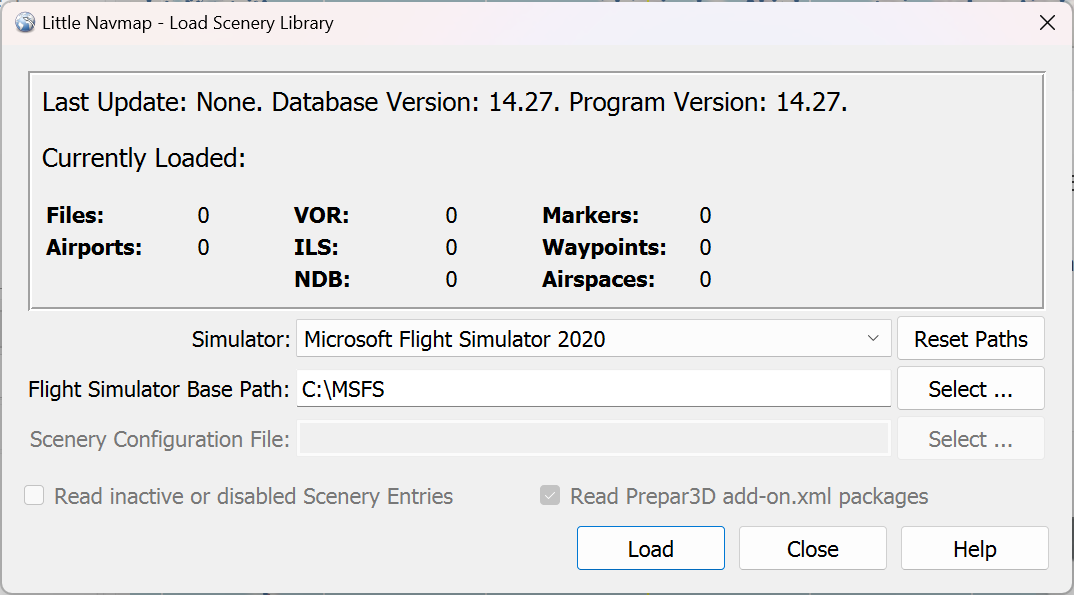Click the 'Markers:' label
This screenshot has height=595, width=1074.
[x=590, y=215]
